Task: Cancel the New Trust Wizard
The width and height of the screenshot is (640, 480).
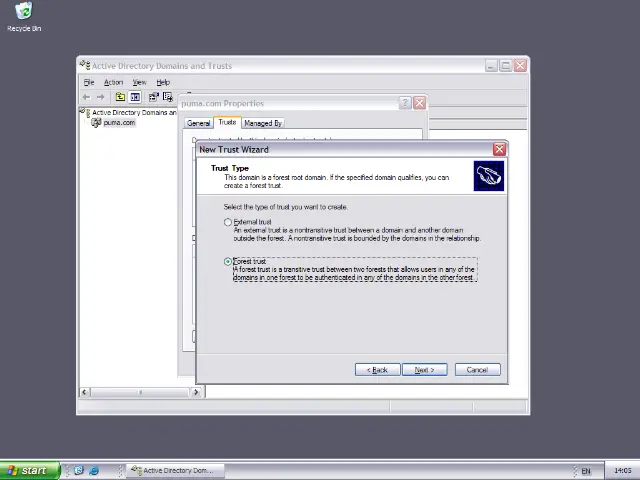Action: pyautogui.click(x=478, y=370)
